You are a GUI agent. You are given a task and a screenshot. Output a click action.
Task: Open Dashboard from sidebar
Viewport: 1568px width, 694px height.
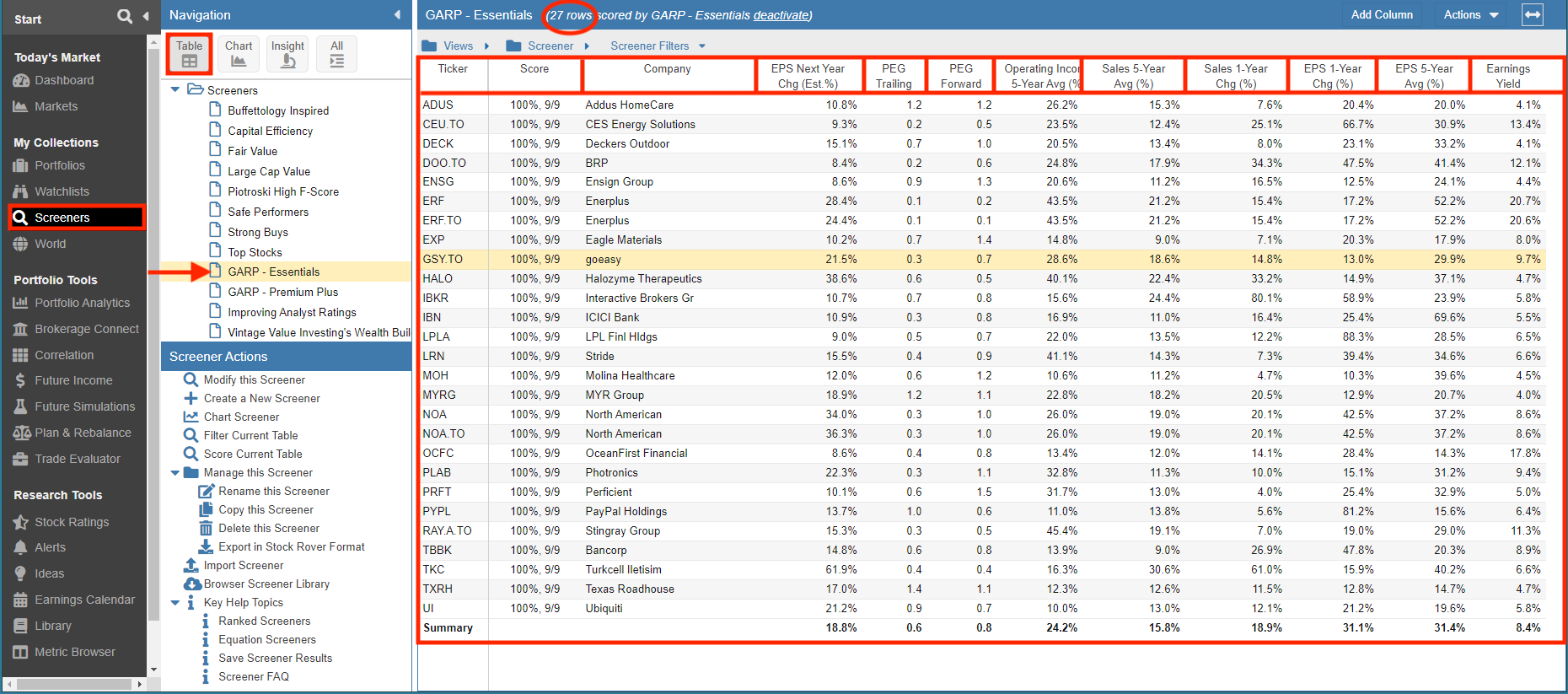click(53, 80)
